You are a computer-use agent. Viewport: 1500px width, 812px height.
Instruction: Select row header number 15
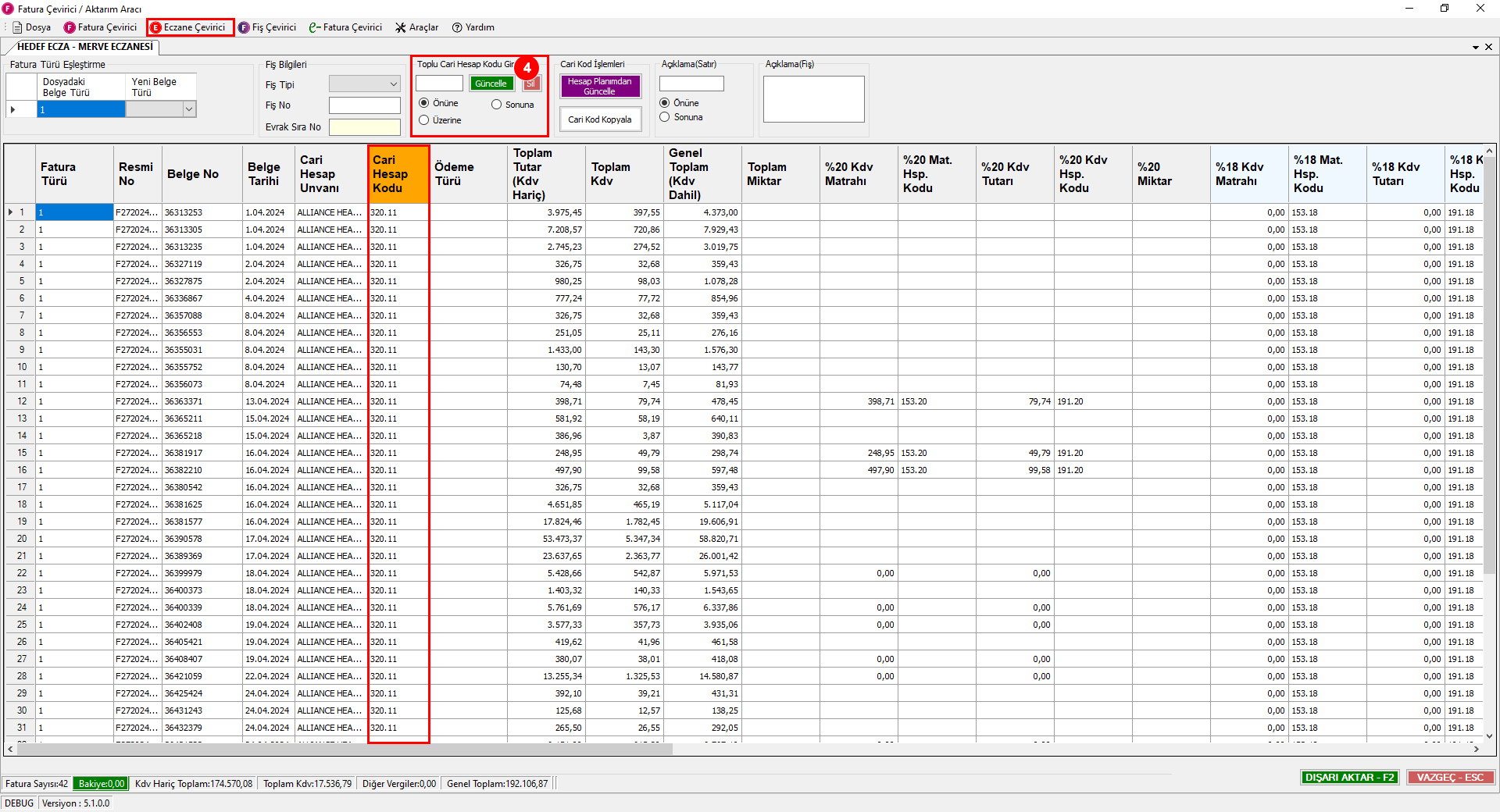tap(21, 453)
